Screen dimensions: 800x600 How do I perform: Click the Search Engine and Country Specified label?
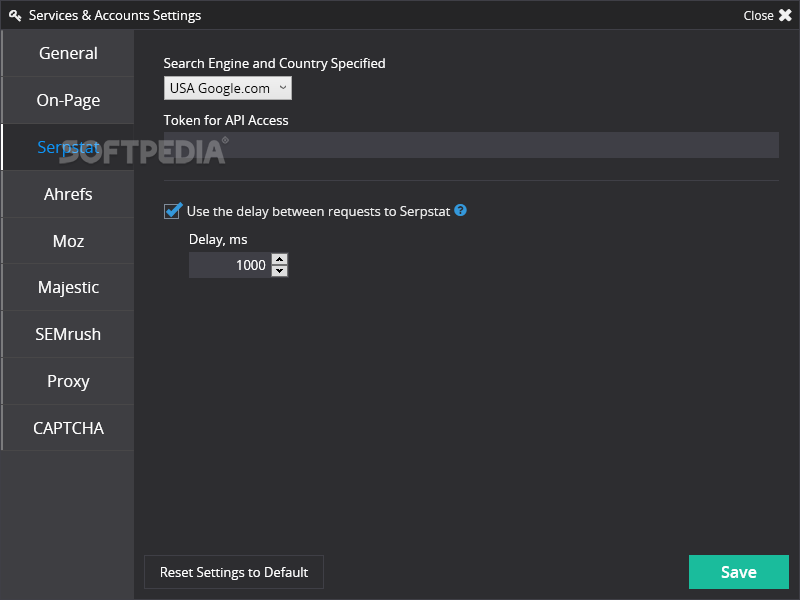(x=274, y=63)
